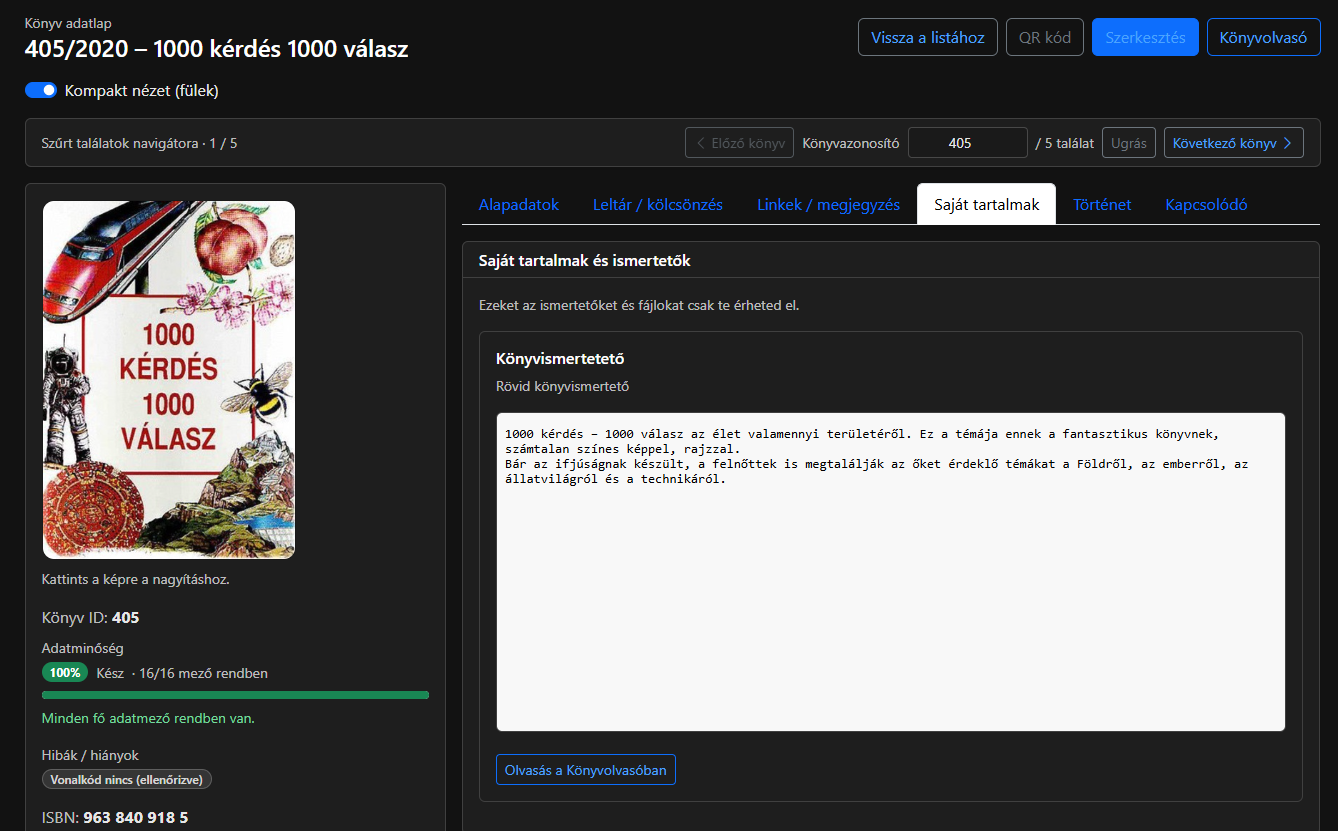Open the Könyvolvasó button
This screenshot has height=831, width=1338.
point(1264,37)
